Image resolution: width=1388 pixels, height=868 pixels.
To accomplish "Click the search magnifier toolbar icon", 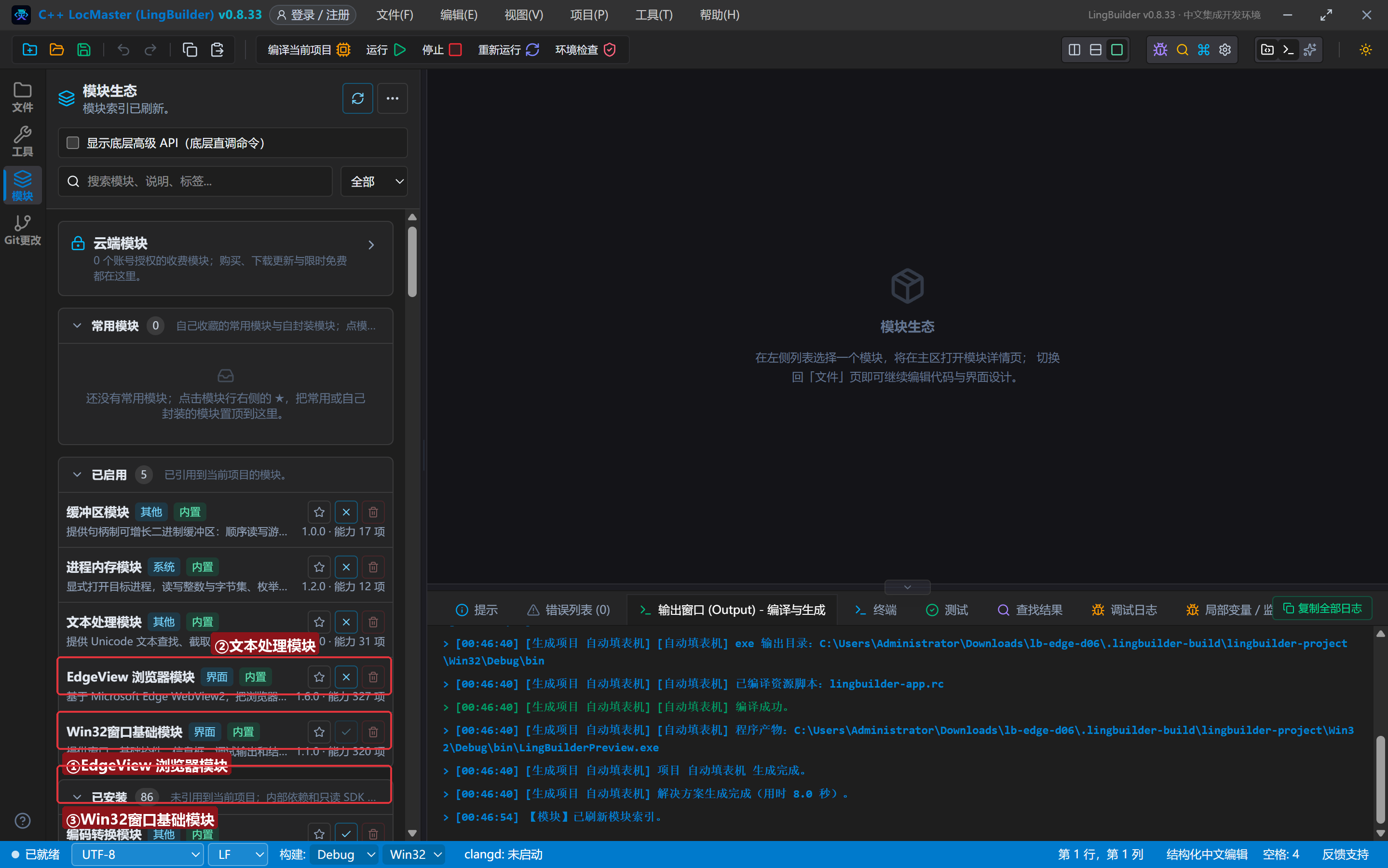I will click(x=1182, y=50).
